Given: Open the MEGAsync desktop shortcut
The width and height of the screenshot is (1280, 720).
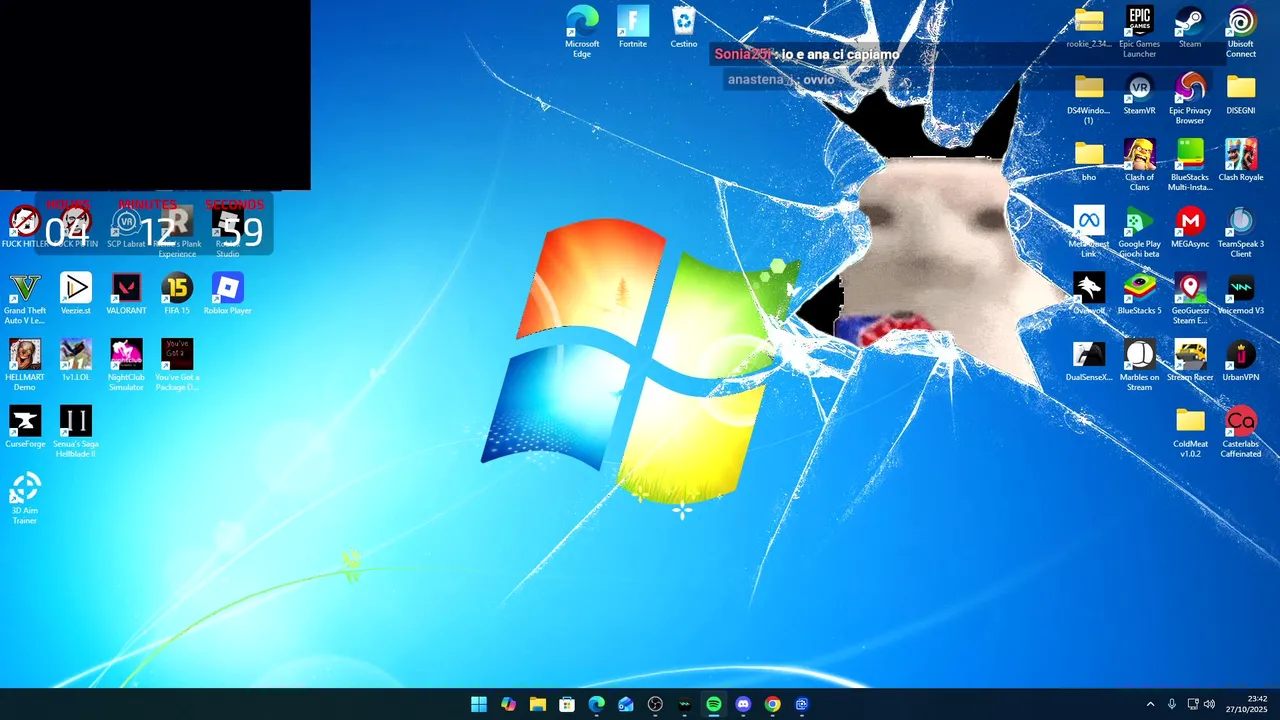Looking at the screenshot, I should (x=1190, y=228).
